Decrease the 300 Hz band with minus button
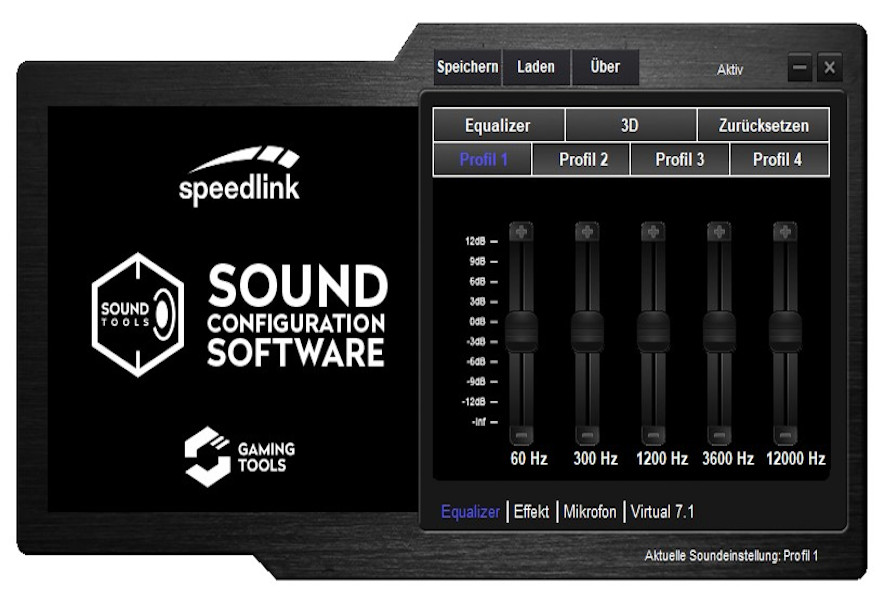Image resolution: width=885 pixels, height=602 pixels. [587, 435]
